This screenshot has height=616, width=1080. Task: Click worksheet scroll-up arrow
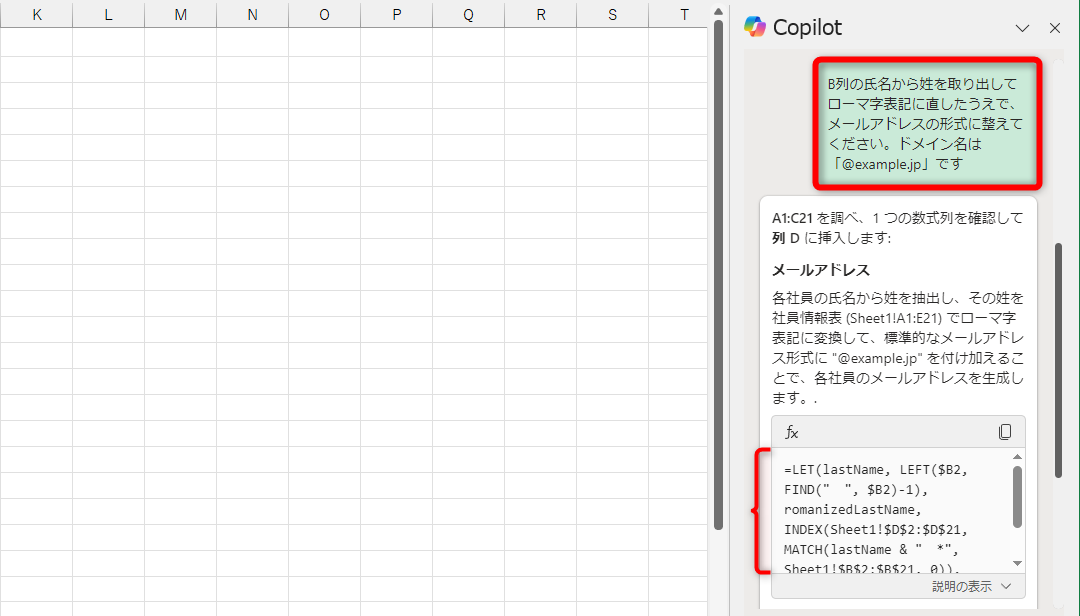pos(718,12)
